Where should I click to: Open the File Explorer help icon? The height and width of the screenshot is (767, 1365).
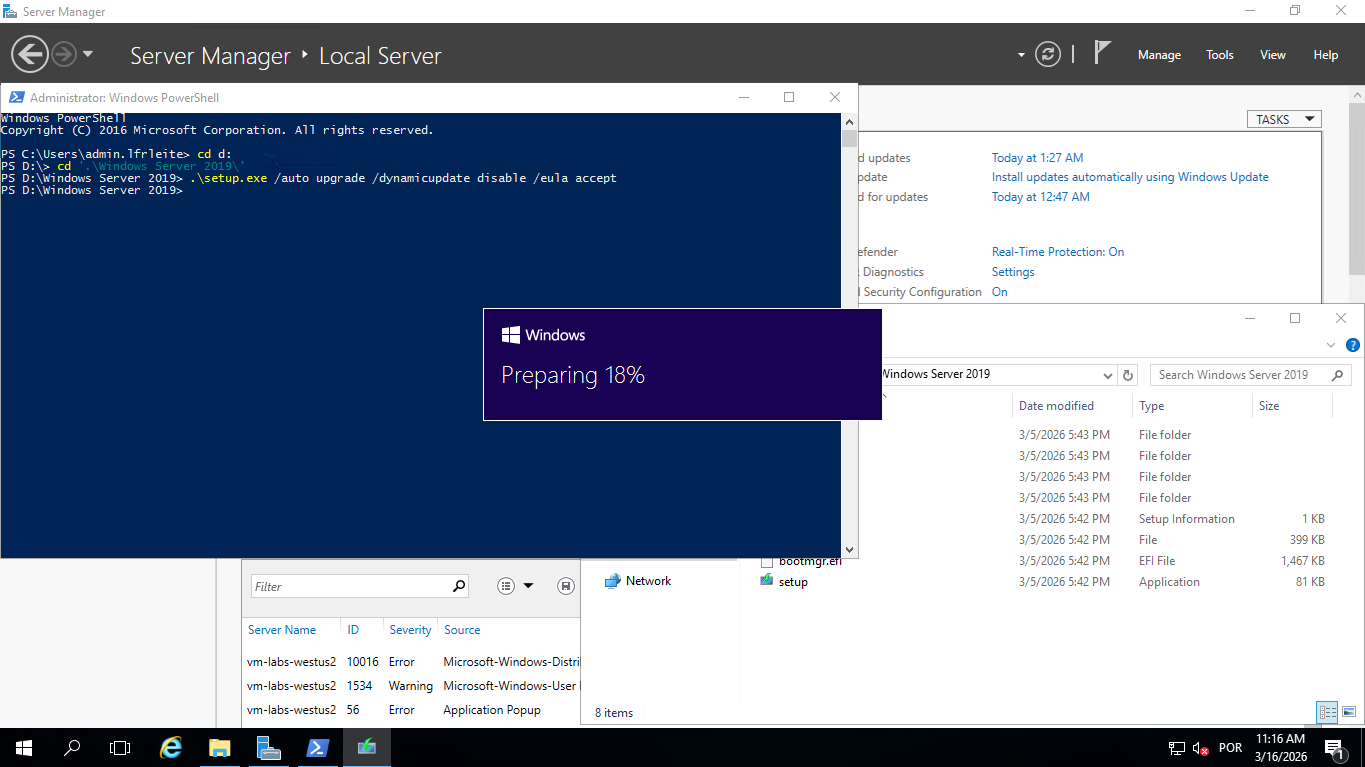point(1352,346)
